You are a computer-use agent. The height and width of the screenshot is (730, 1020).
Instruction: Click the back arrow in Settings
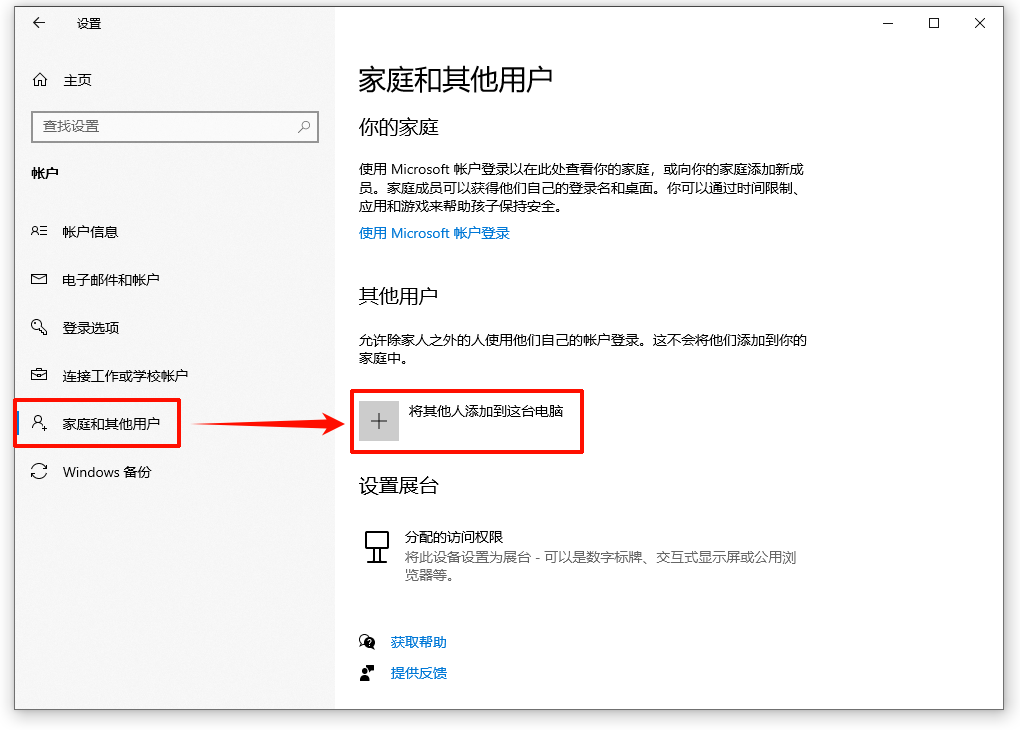pyautogui.click(x=38, y=23)
